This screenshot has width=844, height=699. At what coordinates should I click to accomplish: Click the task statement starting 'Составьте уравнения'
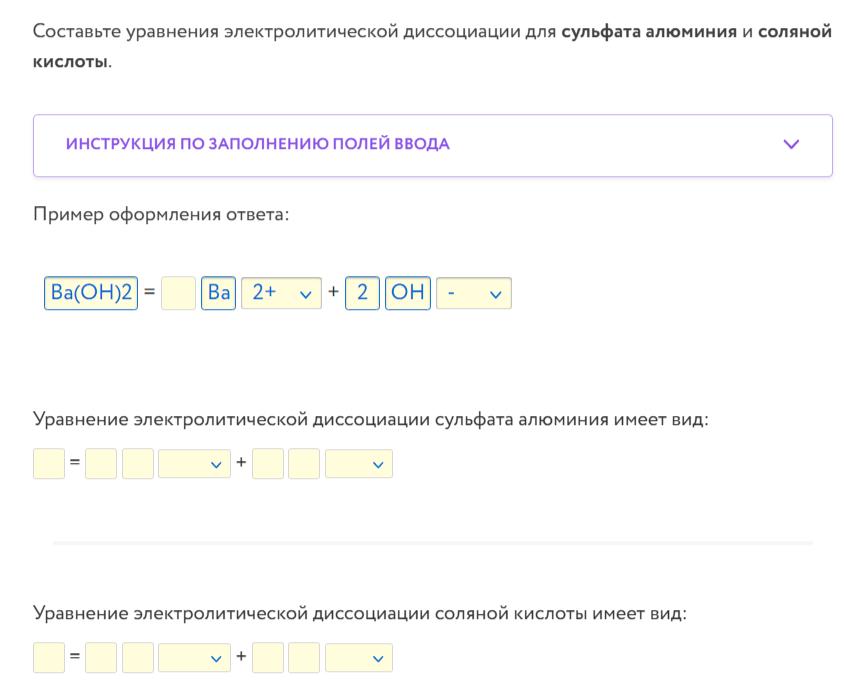pyautogui.click(x=432, y=46)
